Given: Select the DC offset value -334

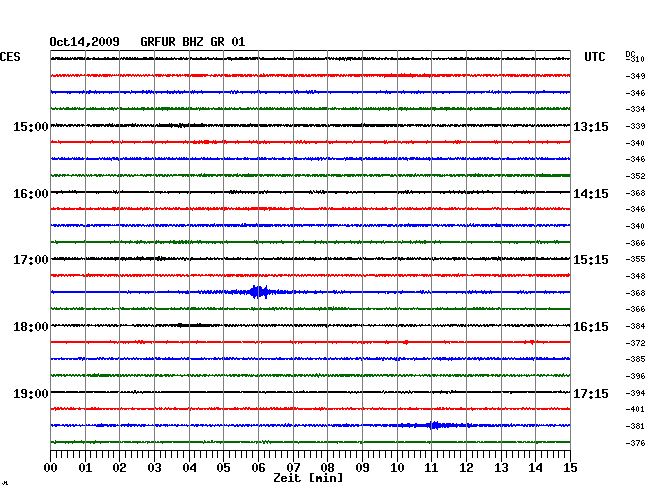Looking at the screenshot, I should click(x=635, y=109).
